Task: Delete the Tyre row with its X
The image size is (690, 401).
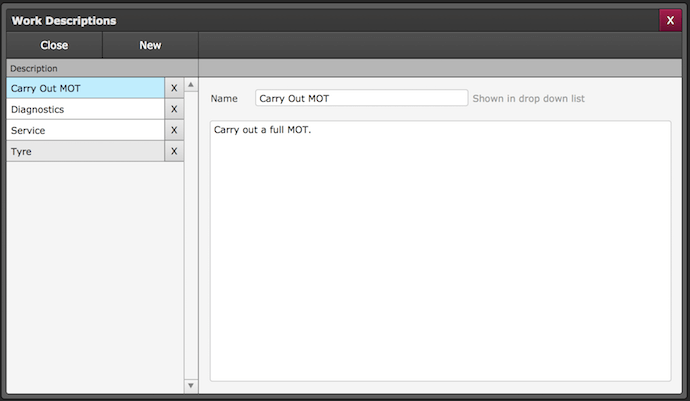Action: click(174, 151)
